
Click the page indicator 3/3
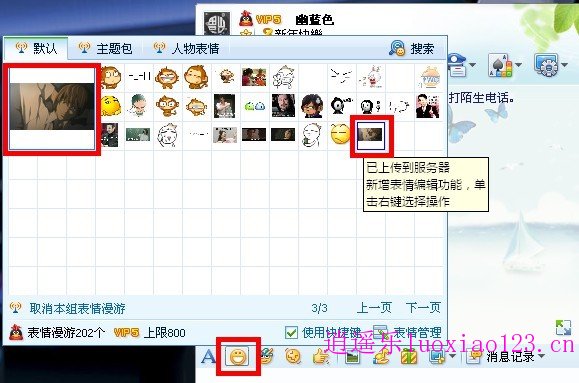point(319,308)
